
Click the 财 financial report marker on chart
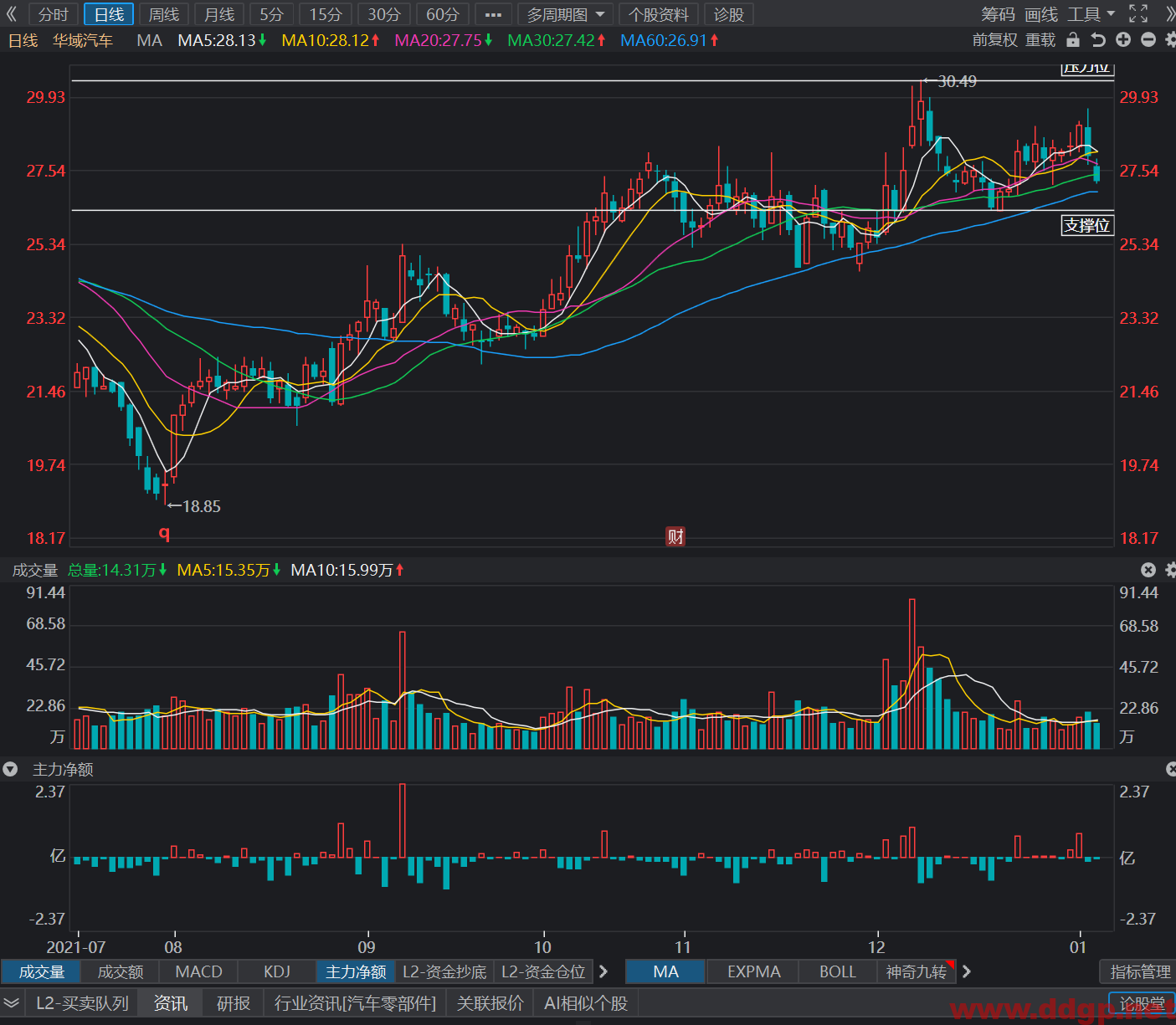(x=675, y=536)
